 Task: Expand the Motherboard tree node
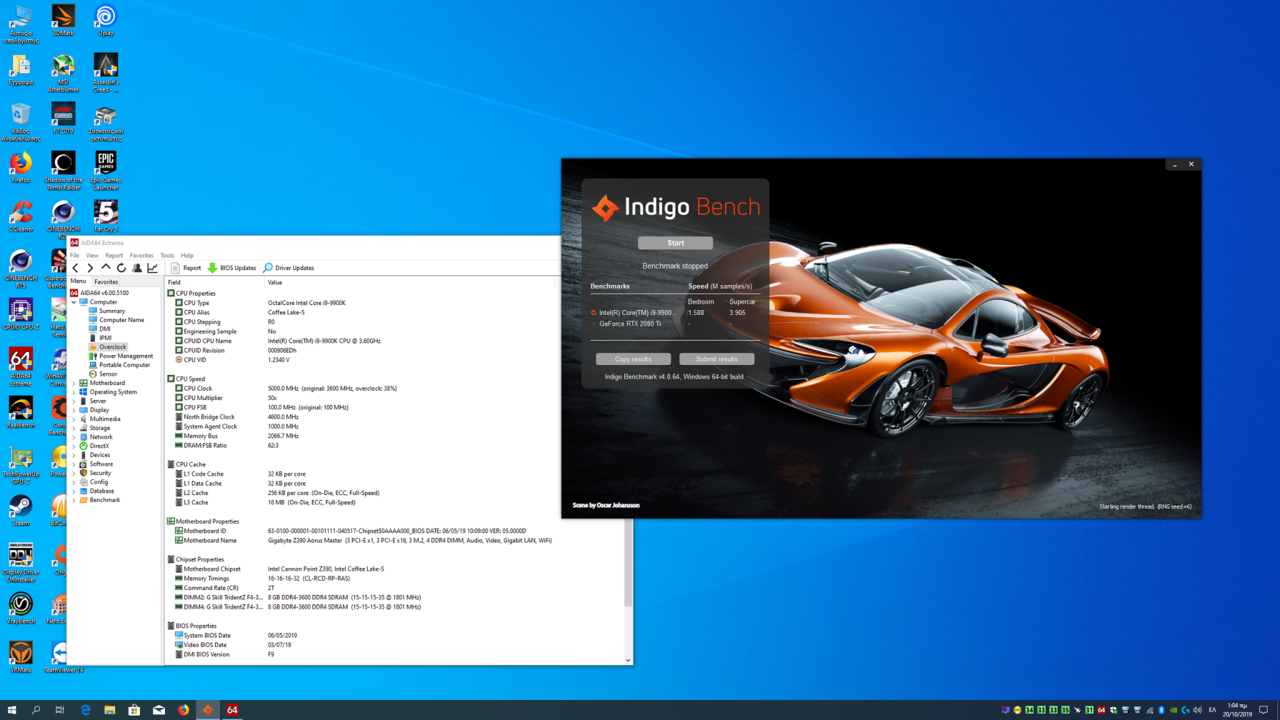(74, 383)
